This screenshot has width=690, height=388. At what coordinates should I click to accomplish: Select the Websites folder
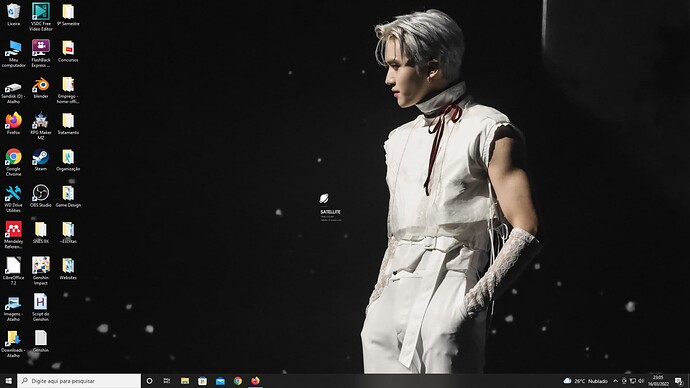tap(68, 268)
